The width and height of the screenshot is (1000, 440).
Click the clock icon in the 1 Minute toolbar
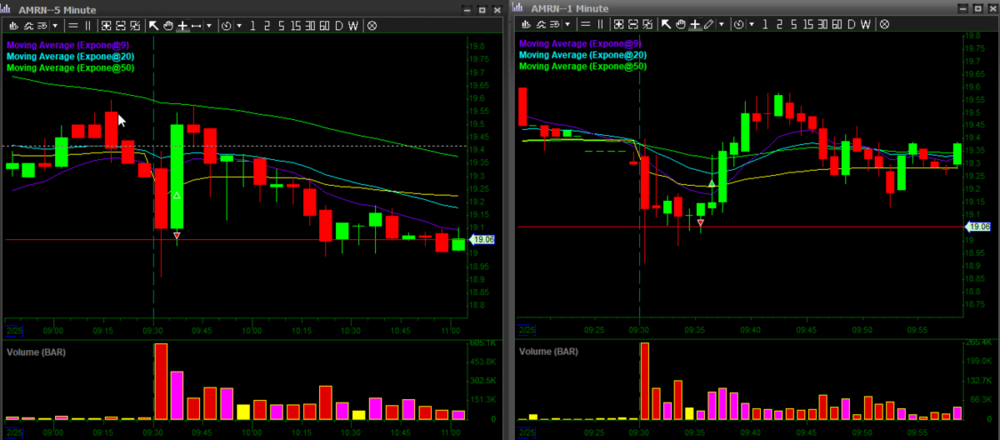point(738,25)
